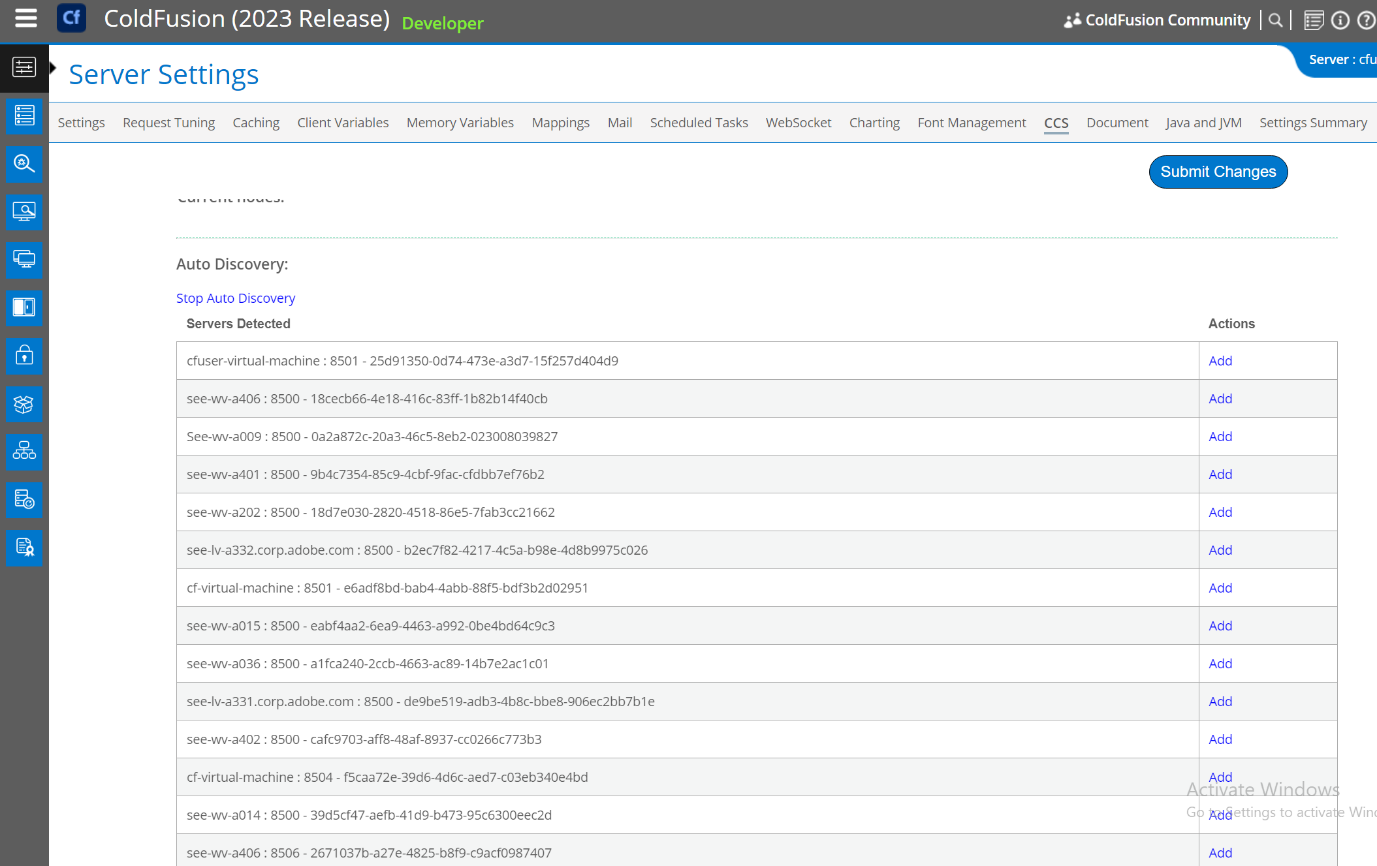Add the cfuser-virtual-machine detected server

click(x=1220, y=360)
